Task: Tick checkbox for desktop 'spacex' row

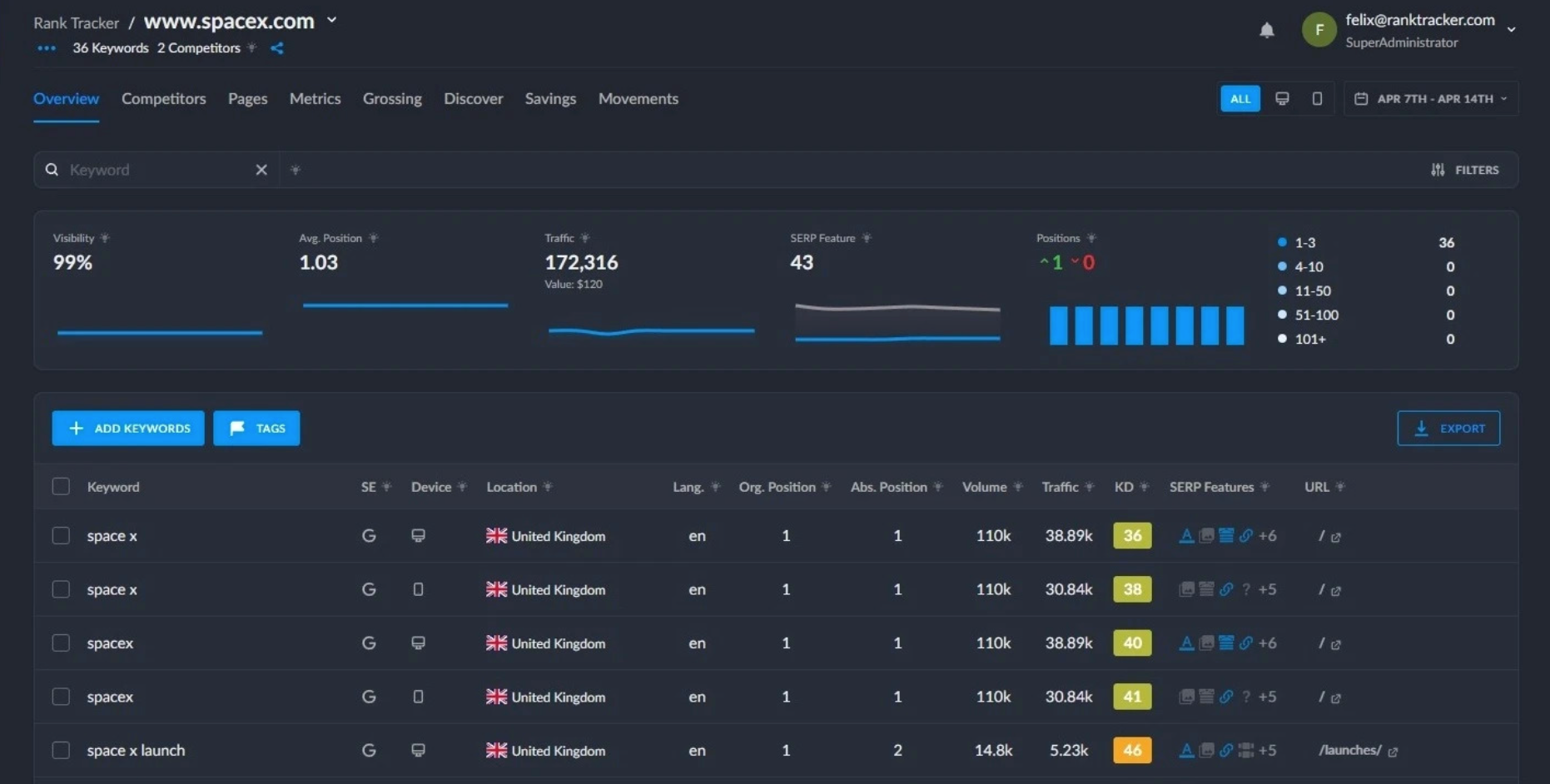Action: (61, 643)
